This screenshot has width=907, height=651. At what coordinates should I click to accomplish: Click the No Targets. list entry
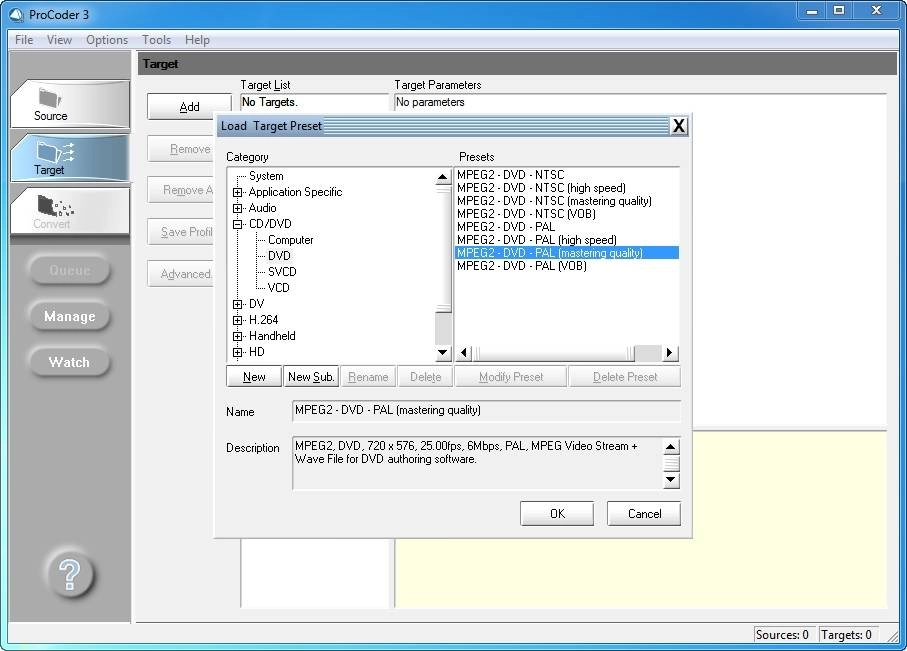(x=270, y=102)
